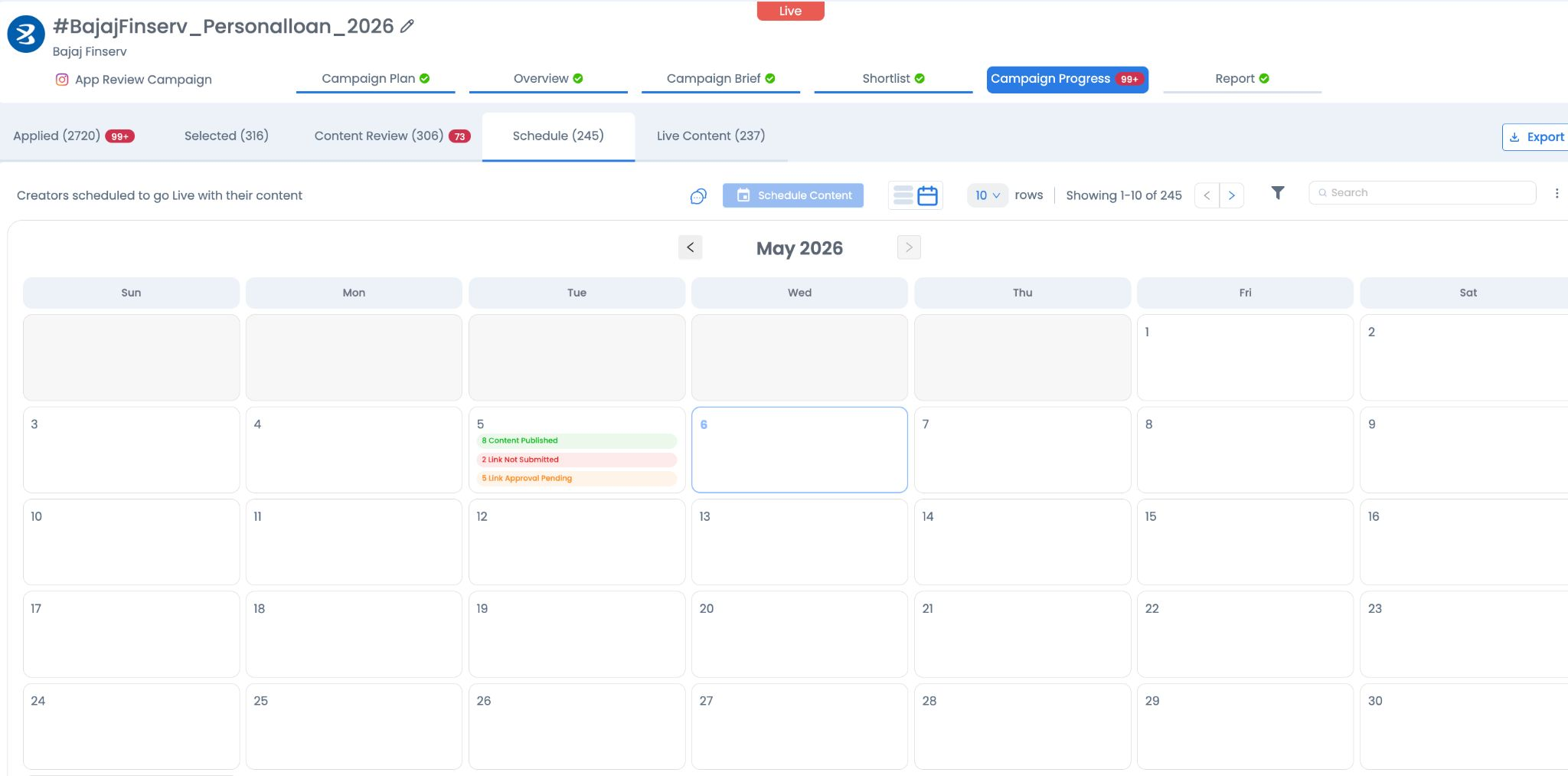The width and height of the screenshot is (1568, 776).
Task: Open the rows-per-page dropdown showing 10
Action: coord(988,195)
